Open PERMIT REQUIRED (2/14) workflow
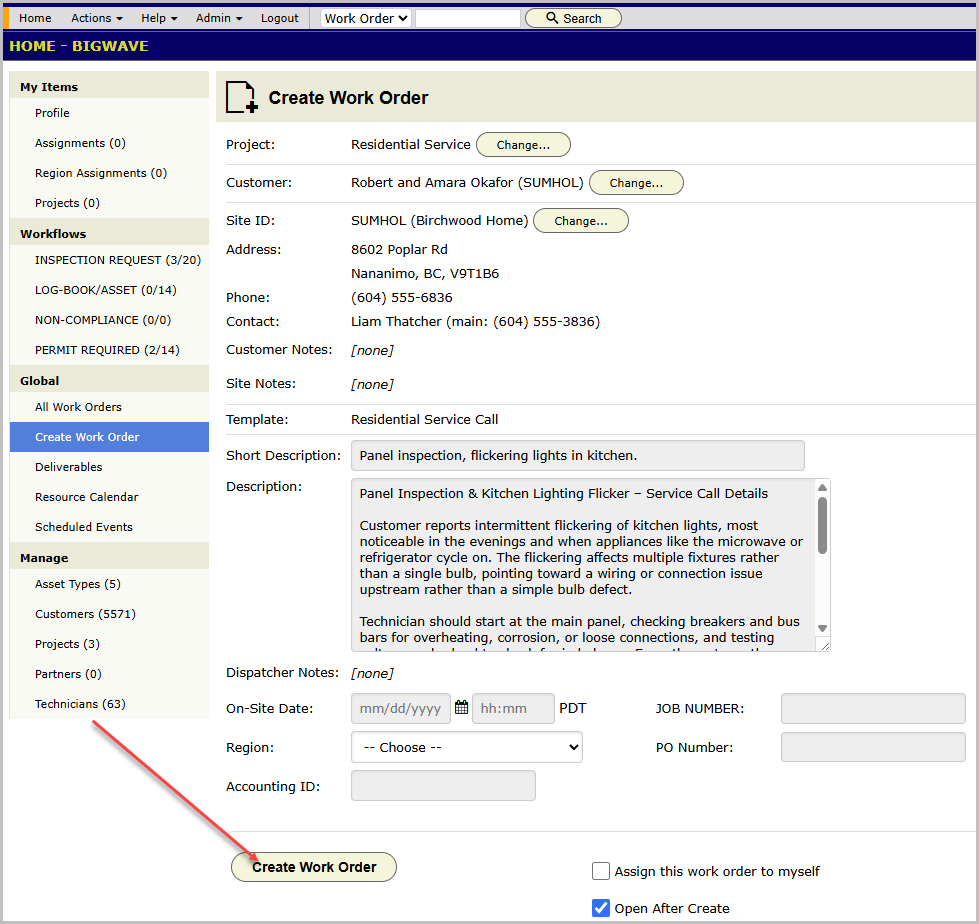The image size is (979, 924). pyautogui.click(x=109, y=350)
